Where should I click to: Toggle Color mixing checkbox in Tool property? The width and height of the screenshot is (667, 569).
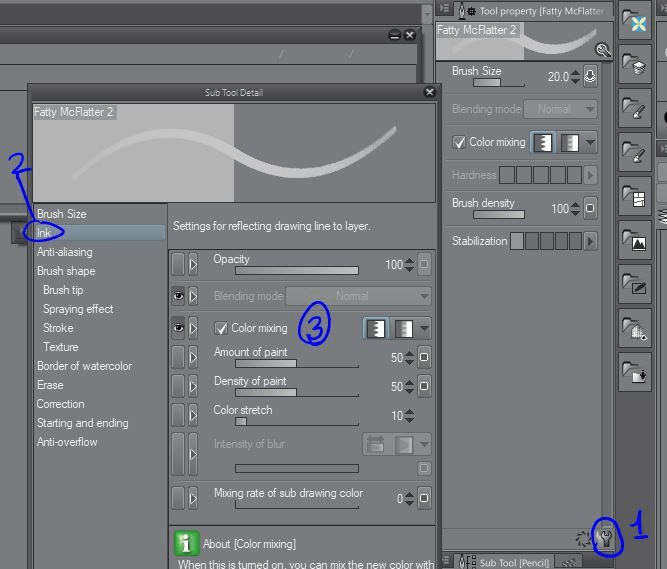pos(459,143)
